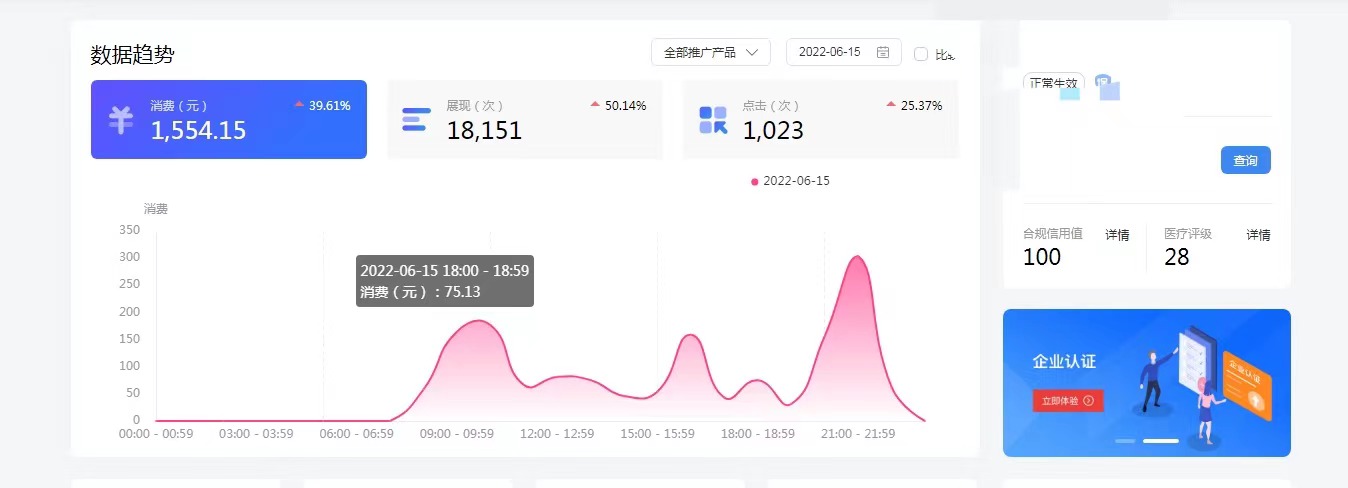
Task: Click the 15:00 - 15:59 axis label
Action: (657, 434)
